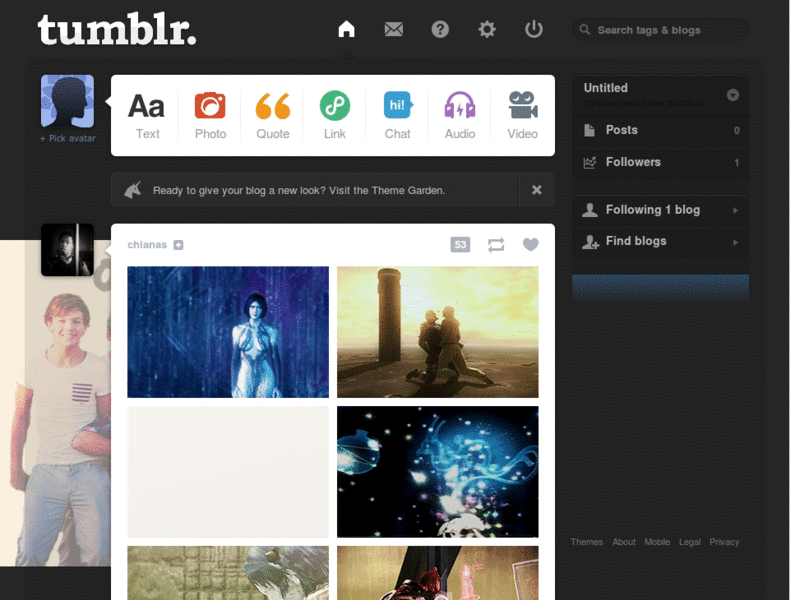Click the unicorn icon in the notice
800x600 pixels.
[133, 190]
